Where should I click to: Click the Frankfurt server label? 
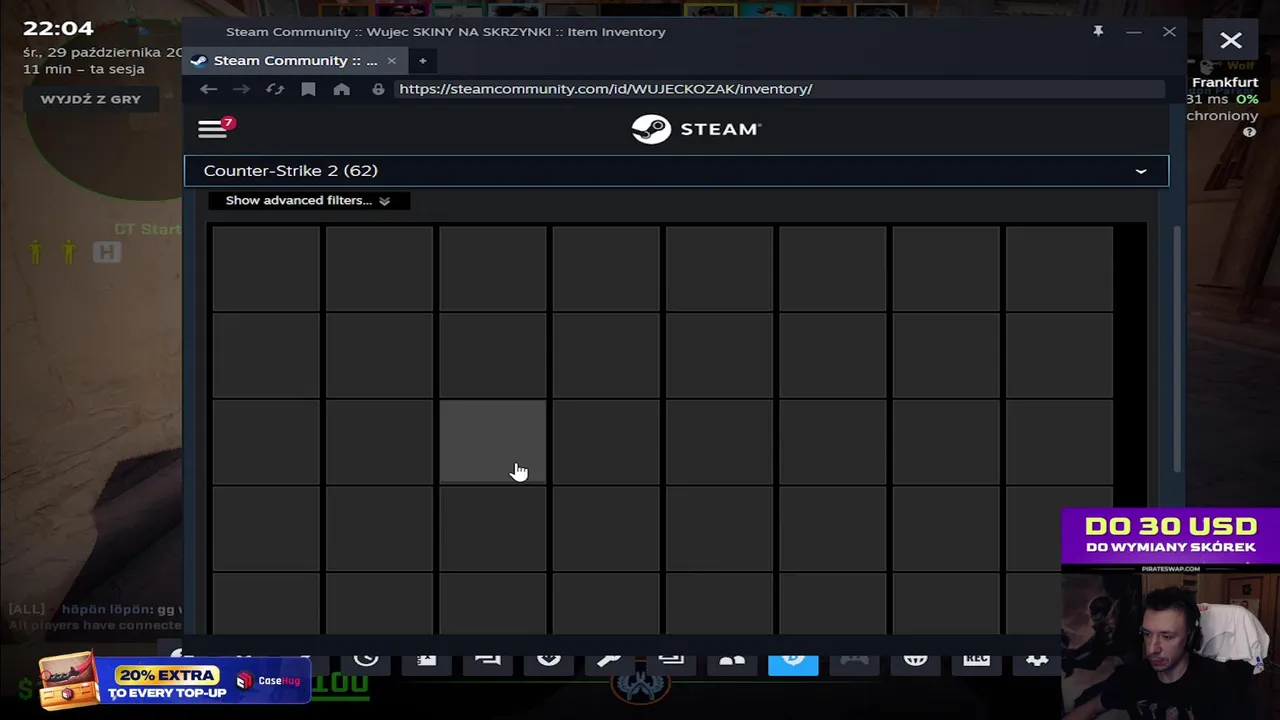1224,82
